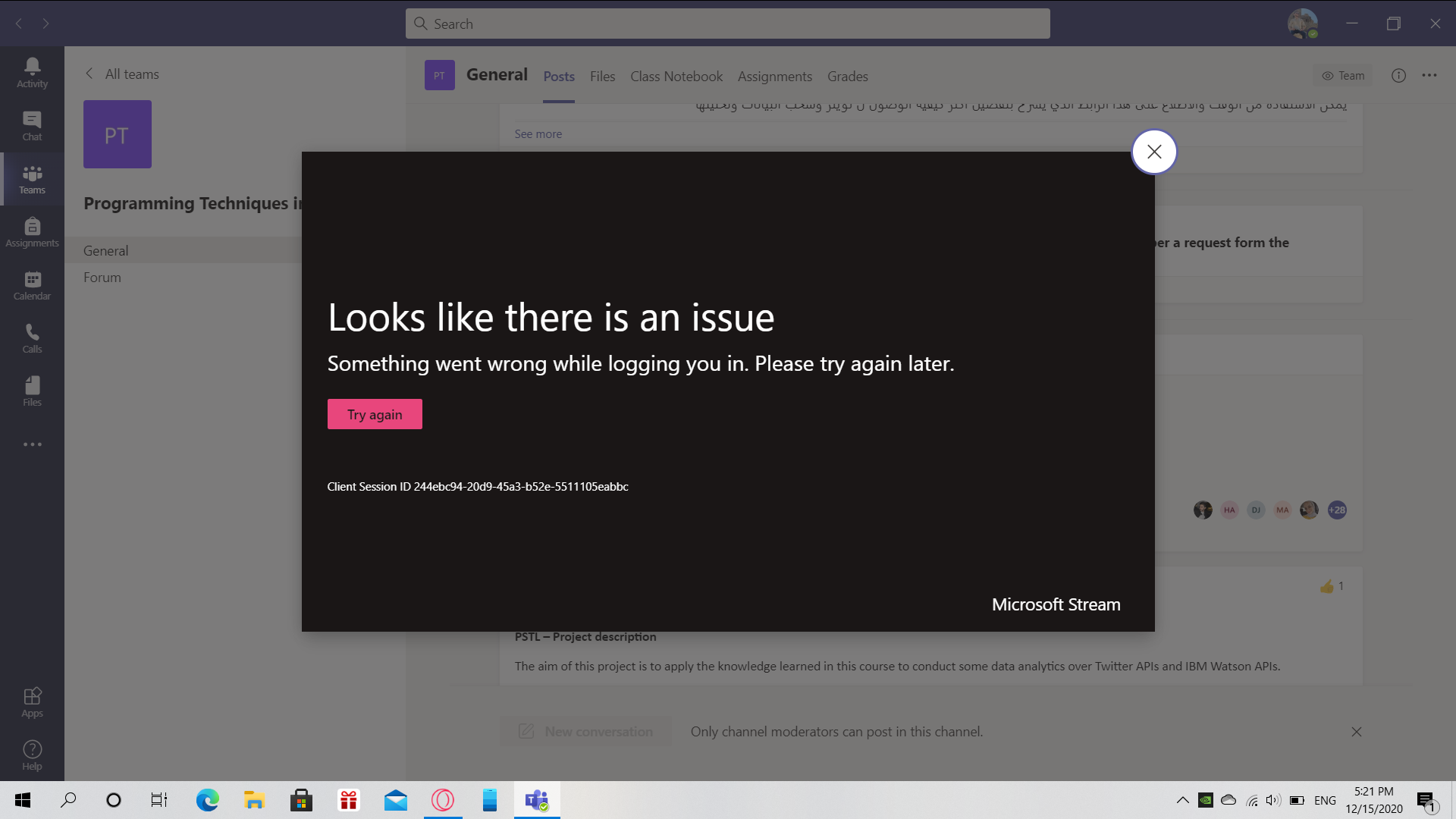This screenshot has width=1456, height=819.
Task: Switch to the Class Notebook tab
Action: [676, 77]
